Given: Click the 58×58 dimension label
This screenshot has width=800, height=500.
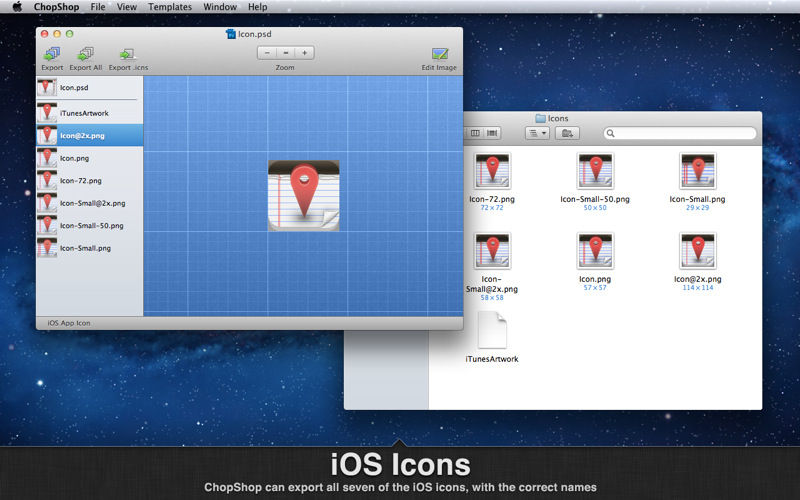Looking at the screenshot, I should (x=492, y=297).
